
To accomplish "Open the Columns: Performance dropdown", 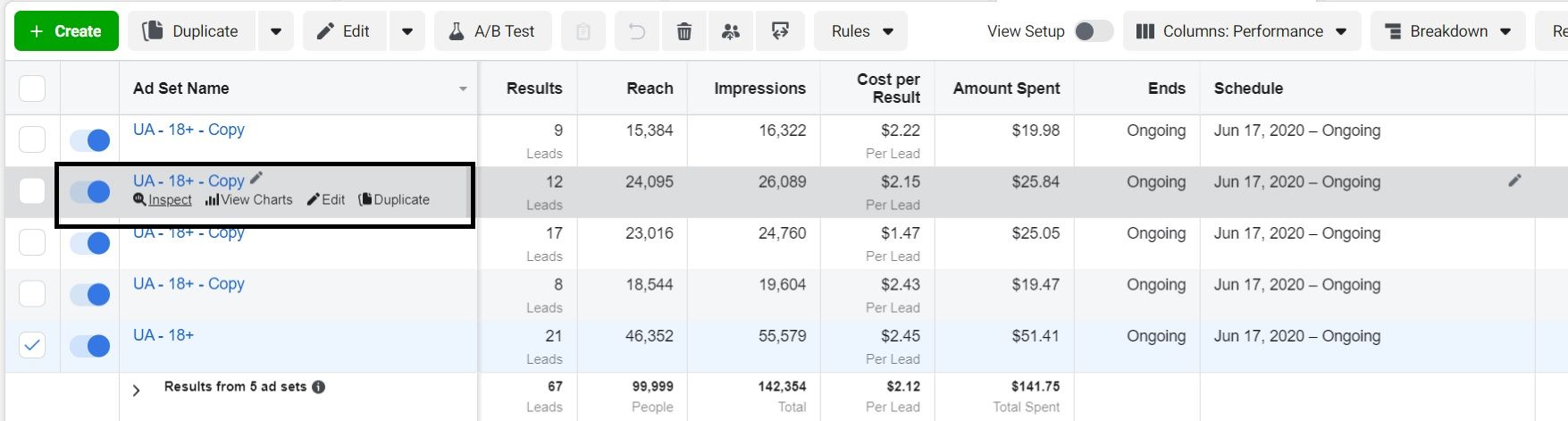I will coord(1242,31).
